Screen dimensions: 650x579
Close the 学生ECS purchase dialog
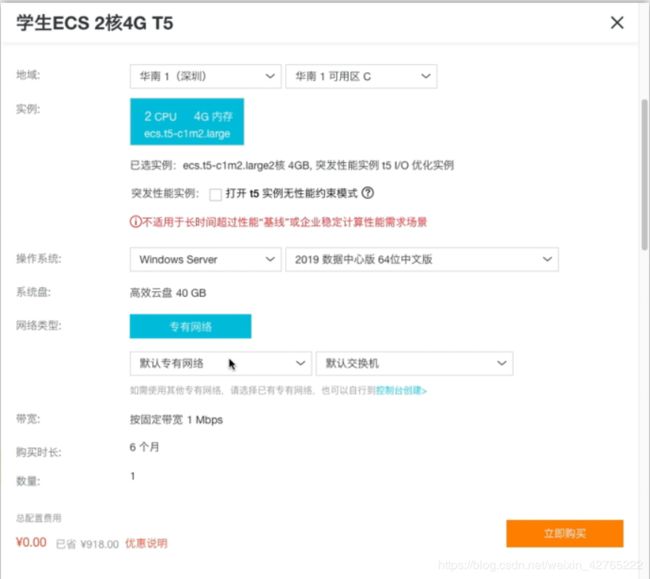tap(618, 23)
